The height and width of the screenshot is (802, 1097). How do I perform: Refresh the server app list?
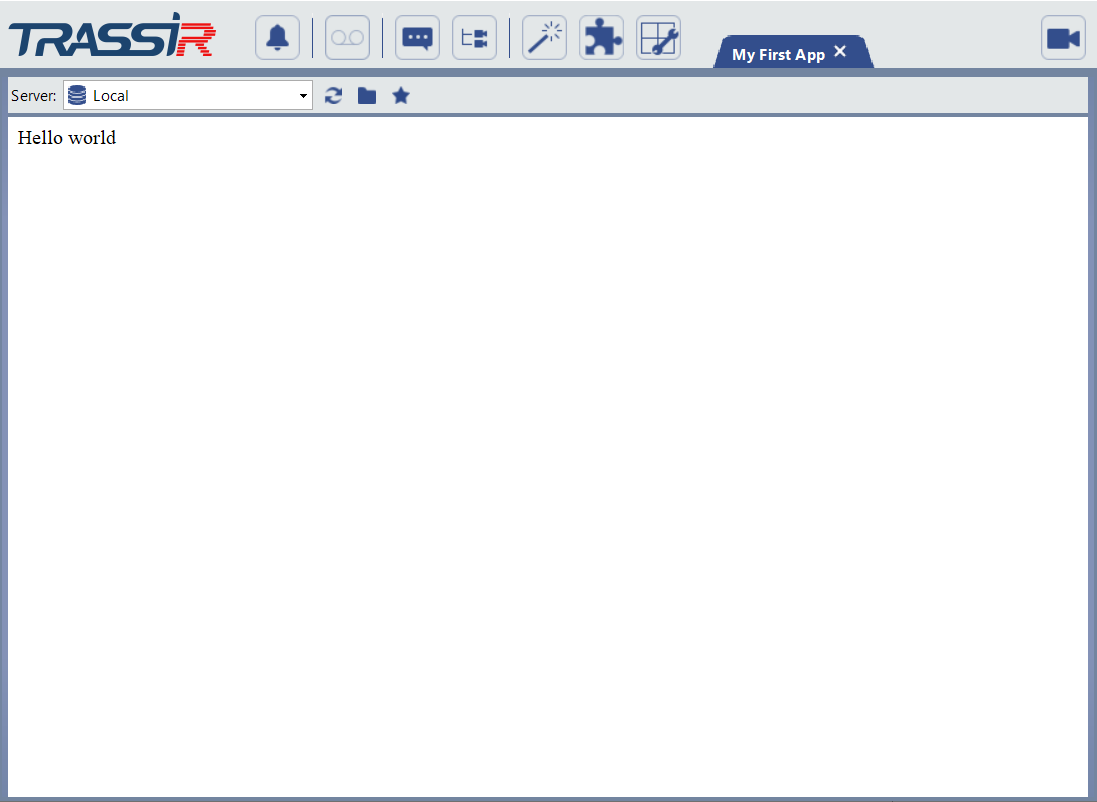tap(334, 96)
